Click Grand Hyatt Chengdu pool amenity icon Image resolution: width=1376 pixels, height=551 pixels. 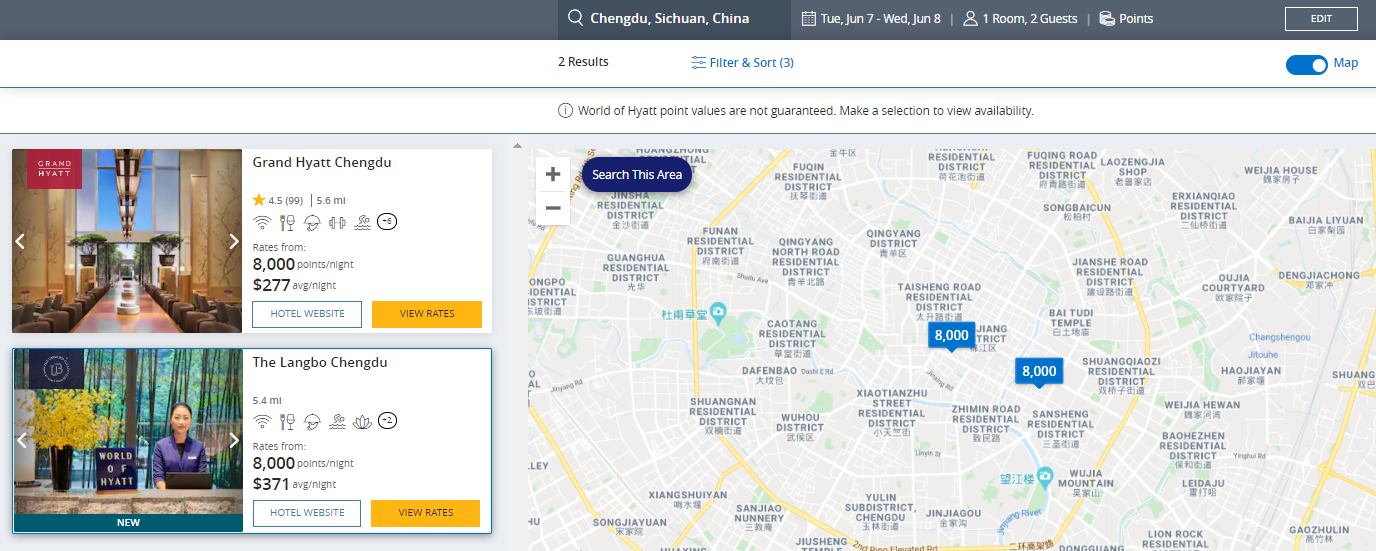[361, 222]
